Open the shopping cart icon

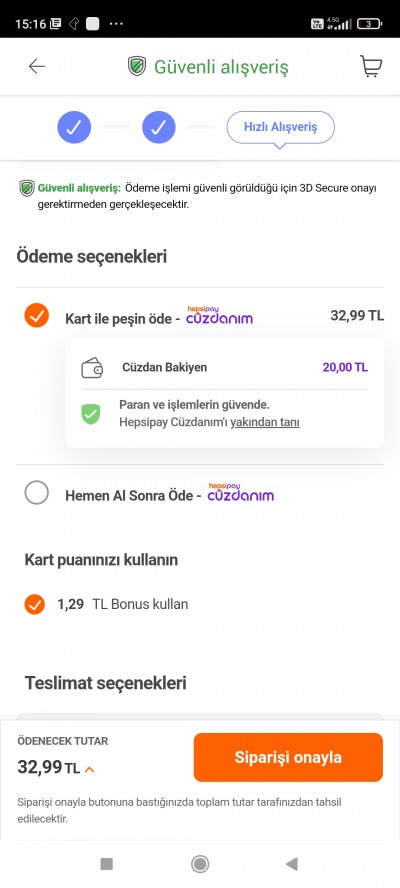point(371,66)
